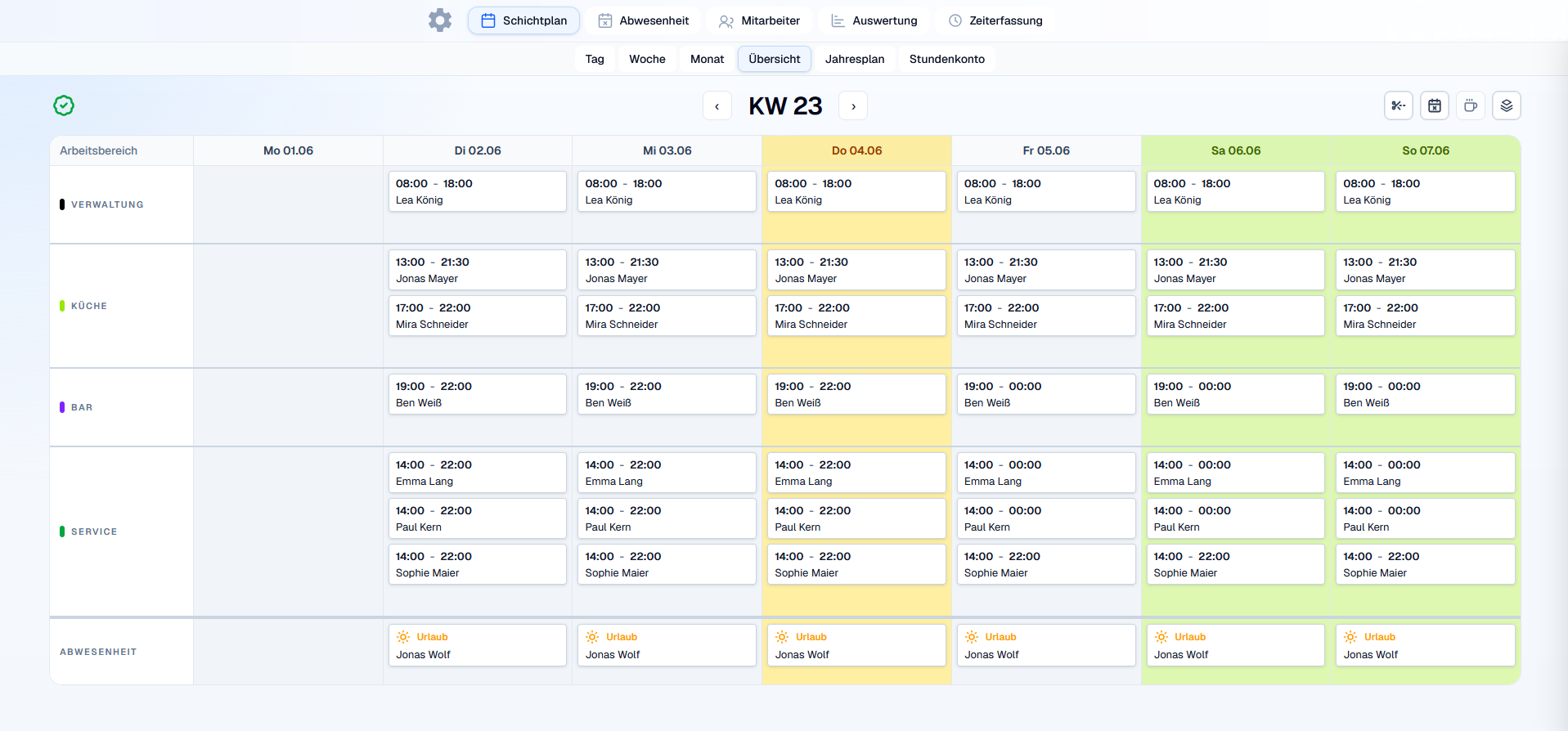Open Mira Schneider shift on So 07.06
The height and width of the screenshot is (731, 1568).
pyautogui.click(x=1425, y=316)
